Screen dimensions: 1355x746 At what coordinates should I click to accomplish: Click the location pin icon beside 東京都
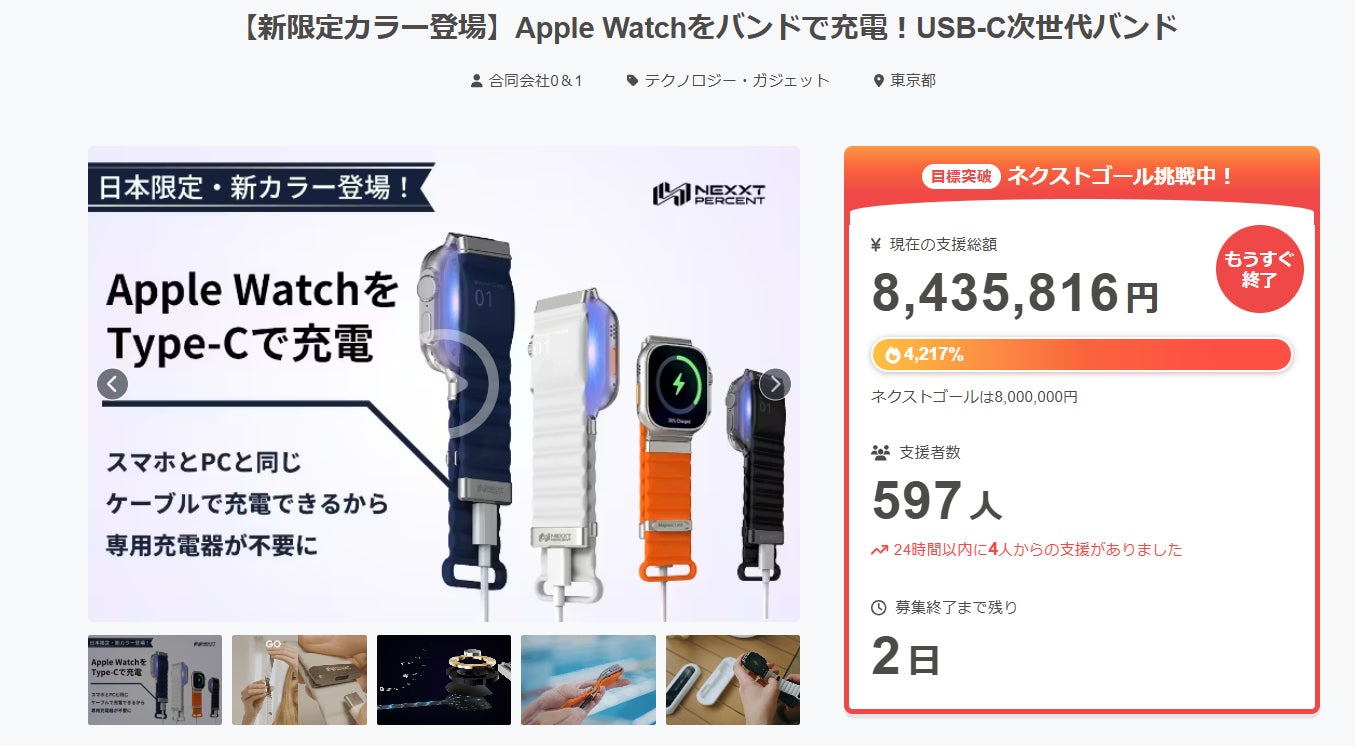(x=879, y=81)
